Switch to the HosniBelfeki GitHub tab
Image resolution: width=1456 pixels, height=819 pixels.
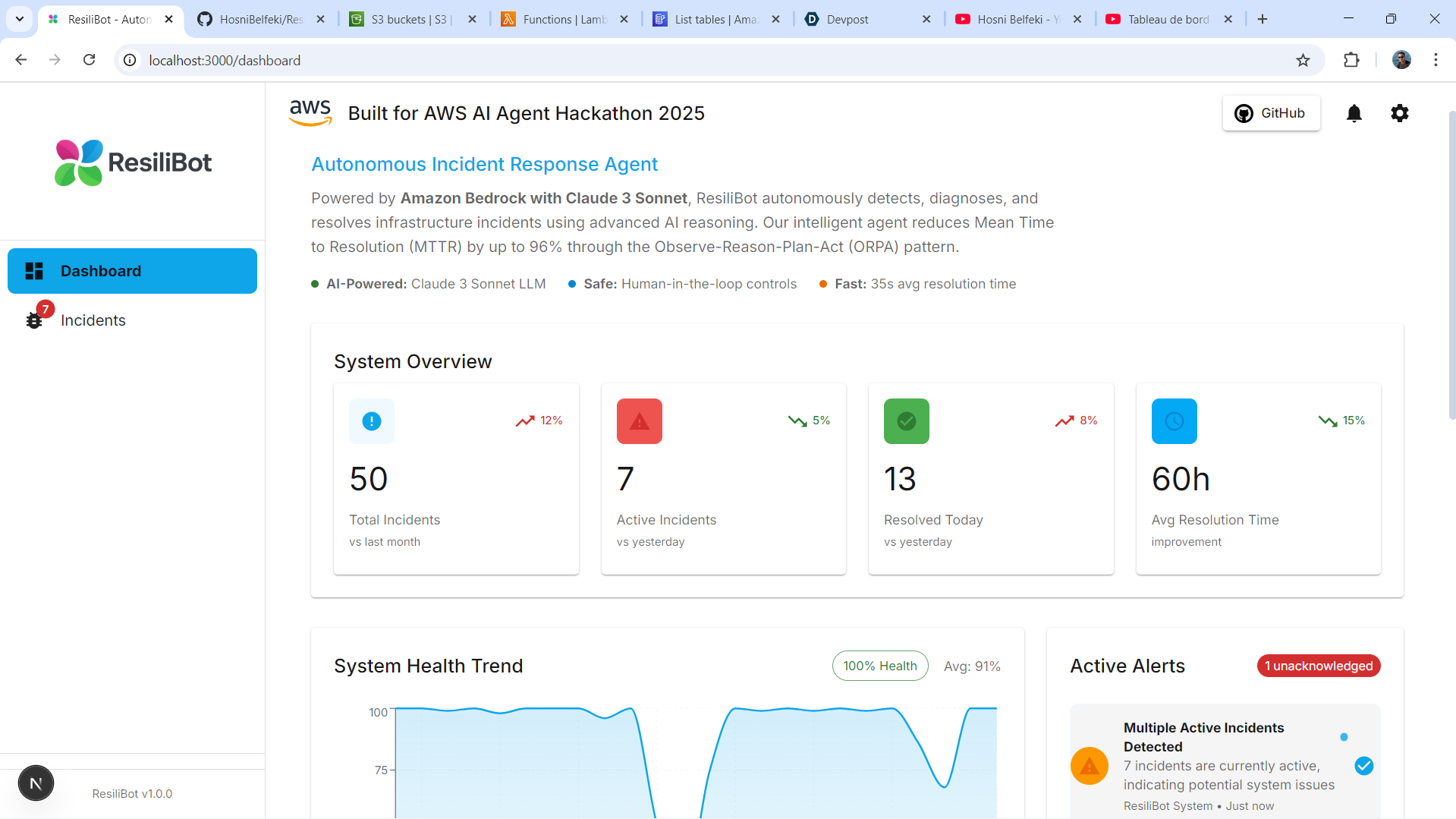click(x=261, y=19)
